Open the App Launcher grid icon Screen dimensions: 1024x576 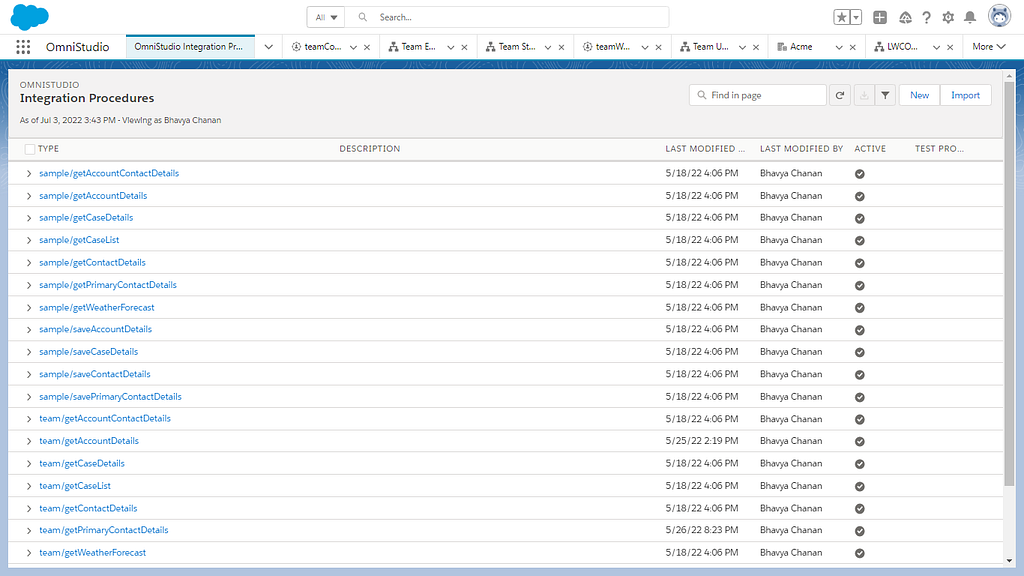(24, 46)
